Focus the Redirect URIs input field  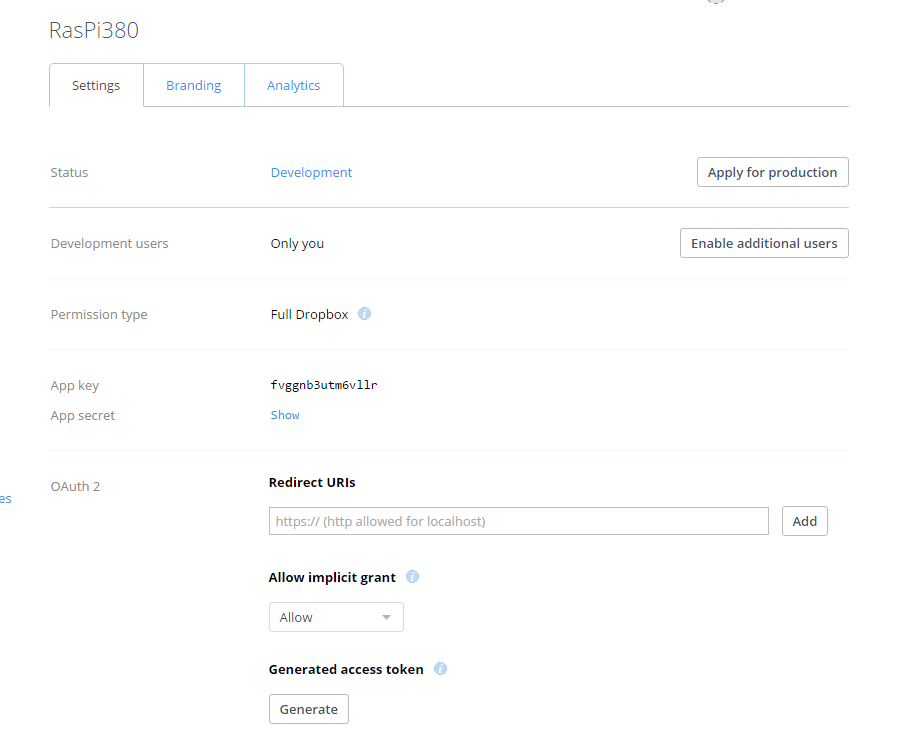[x=518, y=521]
